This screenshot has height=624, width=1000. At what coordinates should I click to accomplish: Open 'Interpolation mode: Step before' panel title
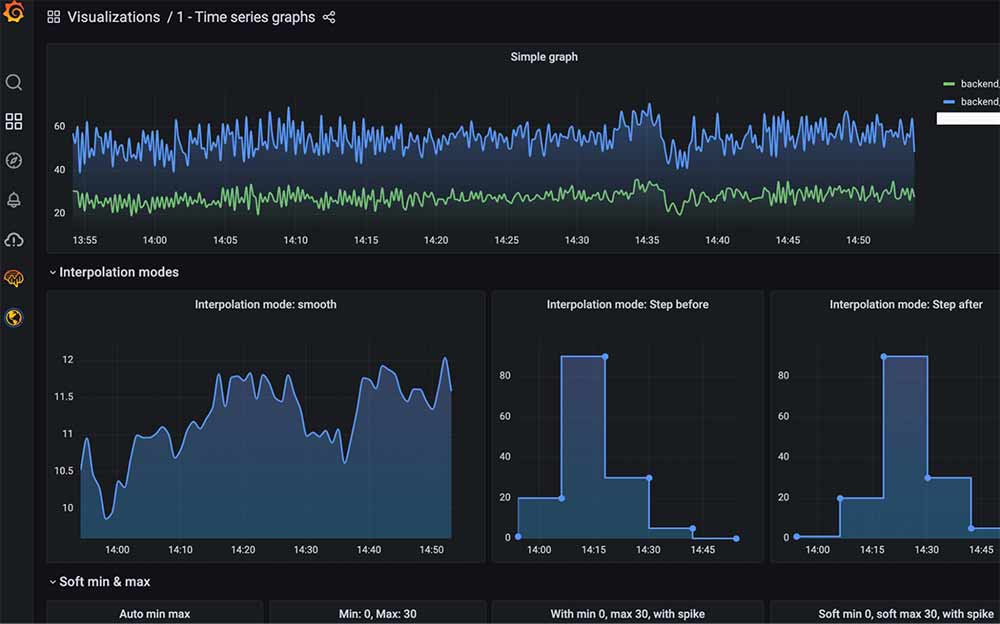pos(628,304)
